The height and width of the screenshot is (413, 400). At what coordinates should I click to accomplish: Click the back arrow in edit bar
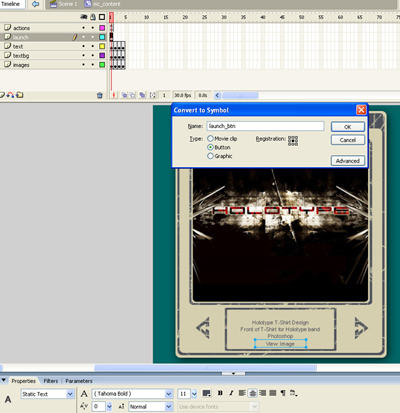[35, 4]
